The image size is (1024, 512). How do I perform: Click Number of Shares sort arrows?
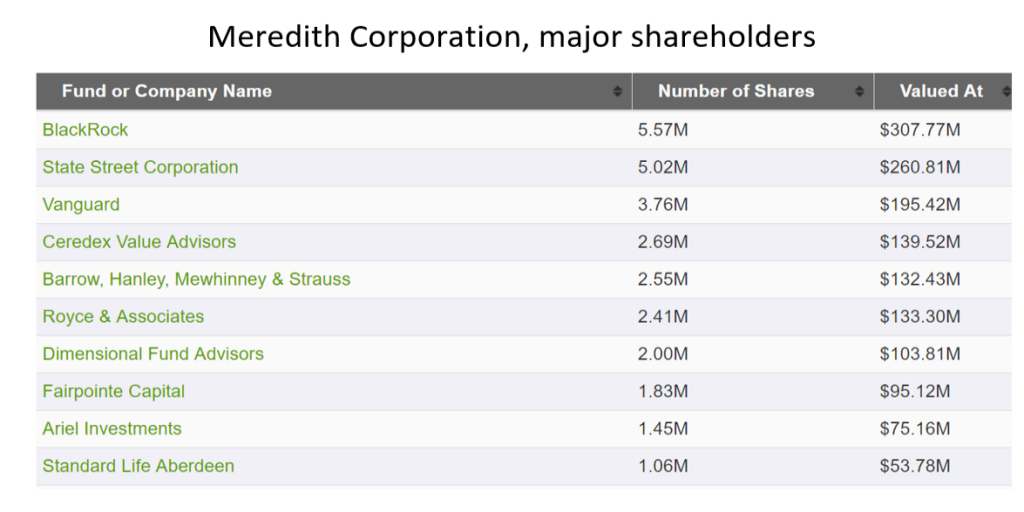coord(859,91)
